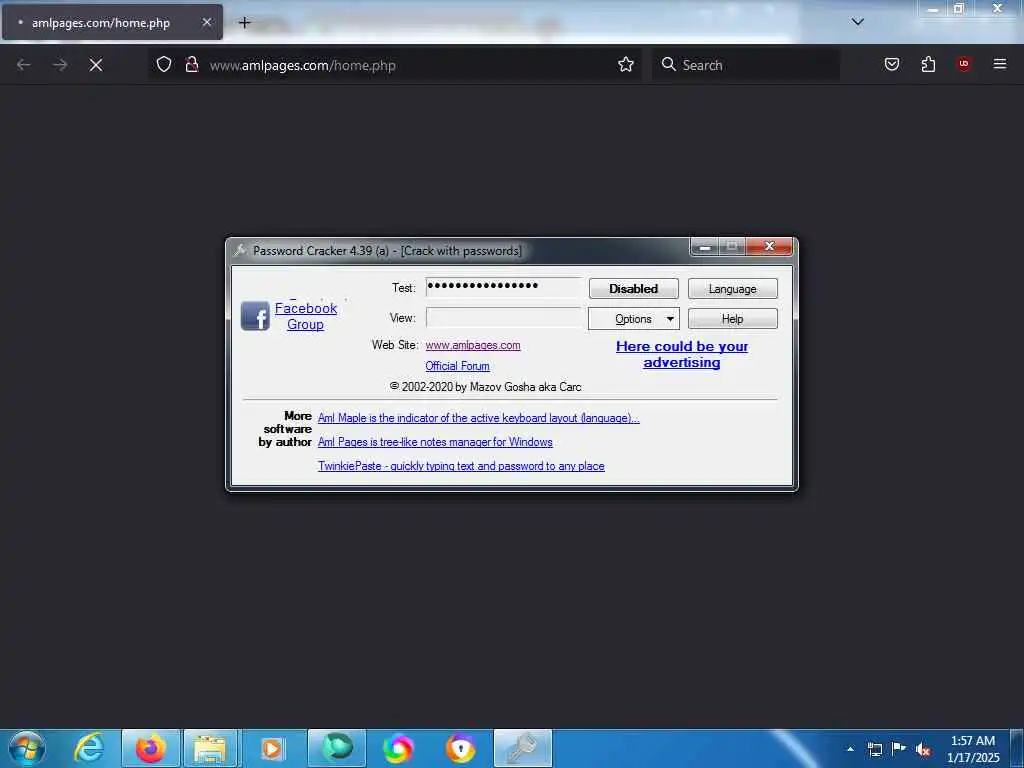Close the Password Cracker window
Screen dimensions: 1024x768
click(x=769, y=246)
